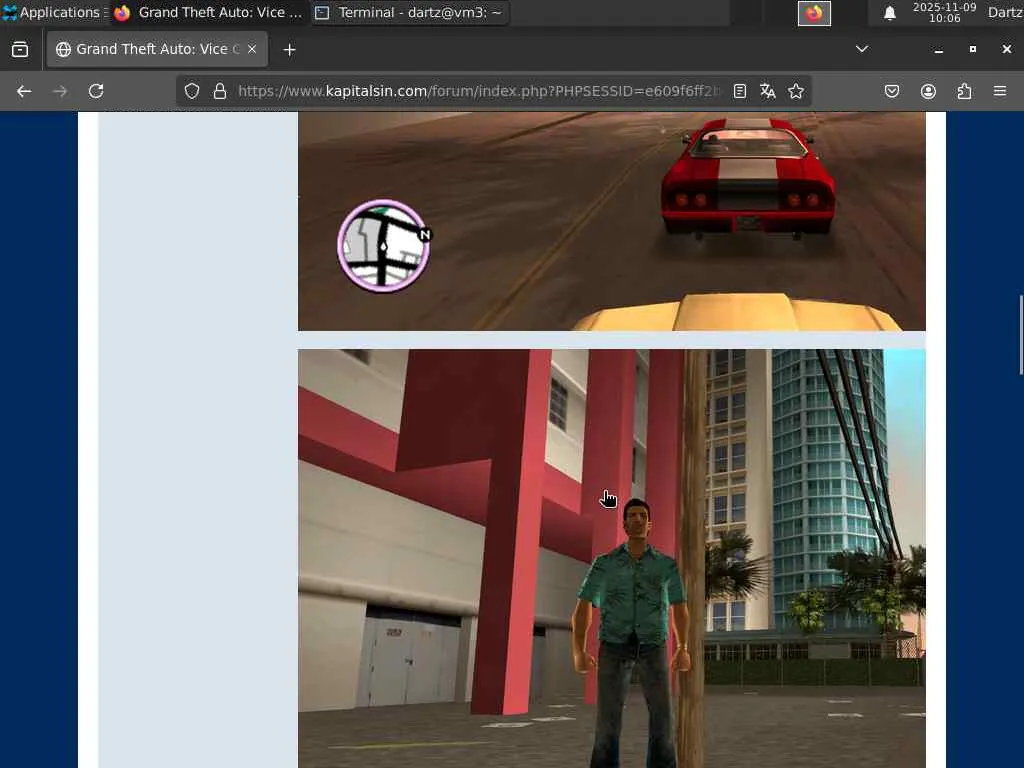Screen dimensions: 1024x768
Task: Close the Firefox window
Action: [1006, 50]
